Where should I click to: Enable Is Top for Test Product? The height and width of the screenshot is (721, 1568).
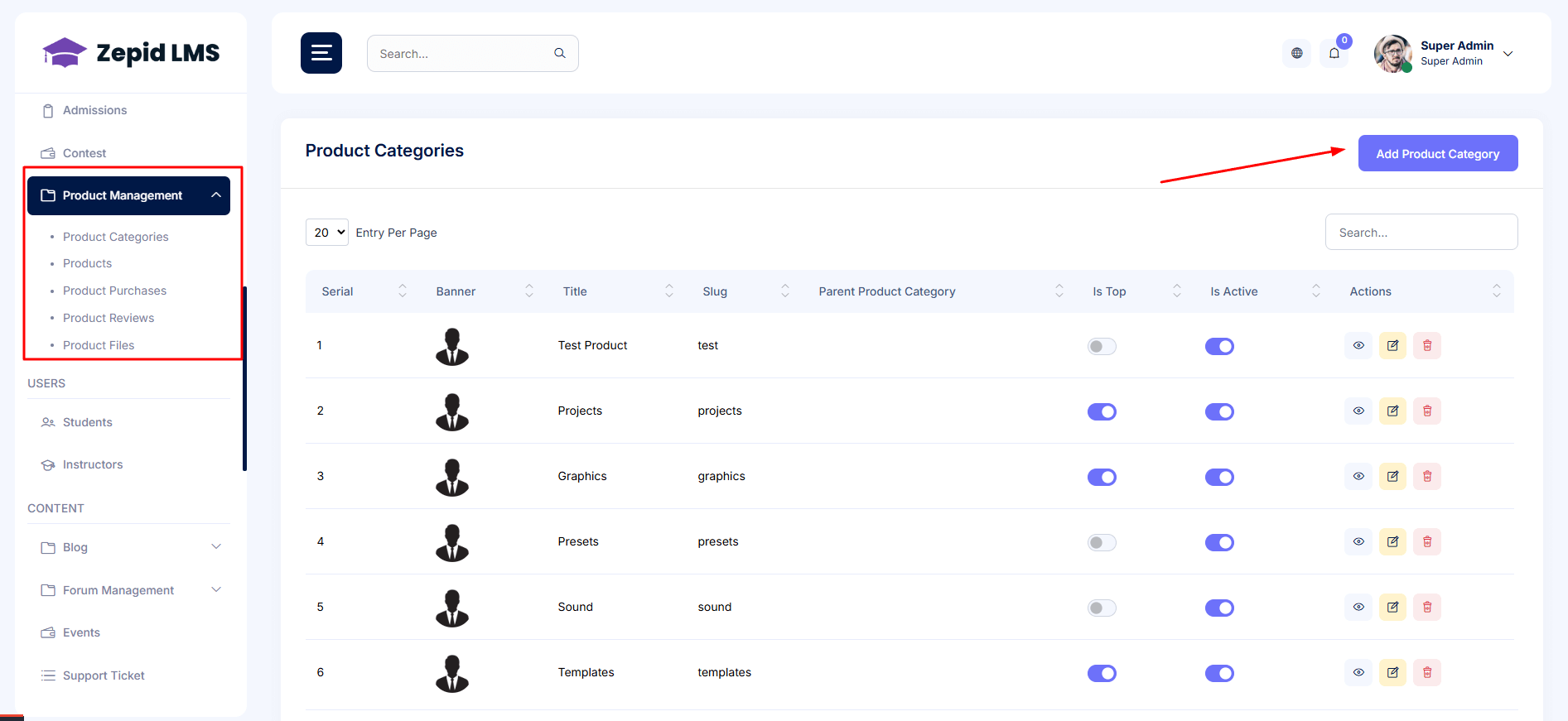point(1102,346)
